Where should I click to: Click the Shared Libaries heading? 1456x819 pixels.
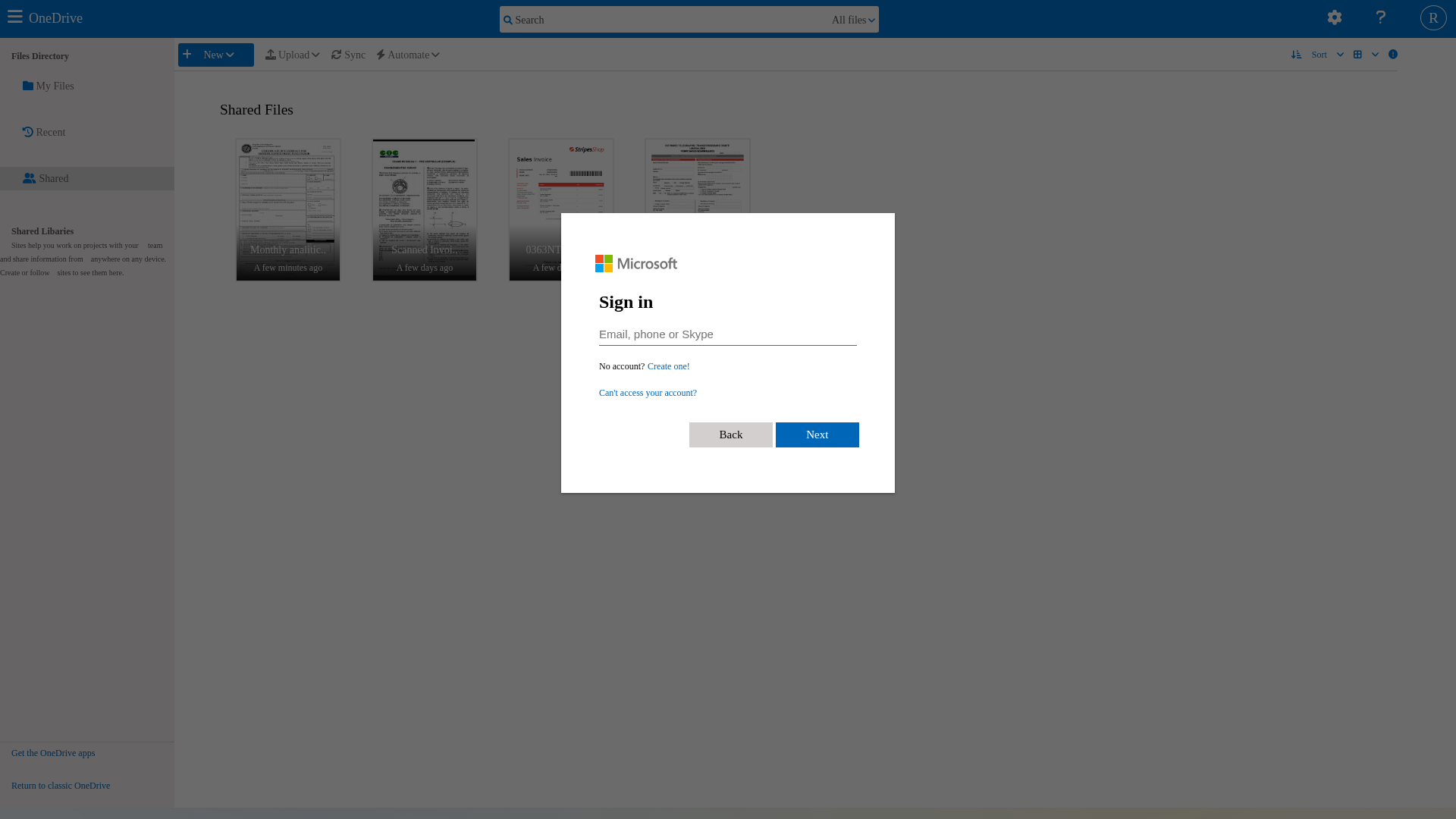42,231
